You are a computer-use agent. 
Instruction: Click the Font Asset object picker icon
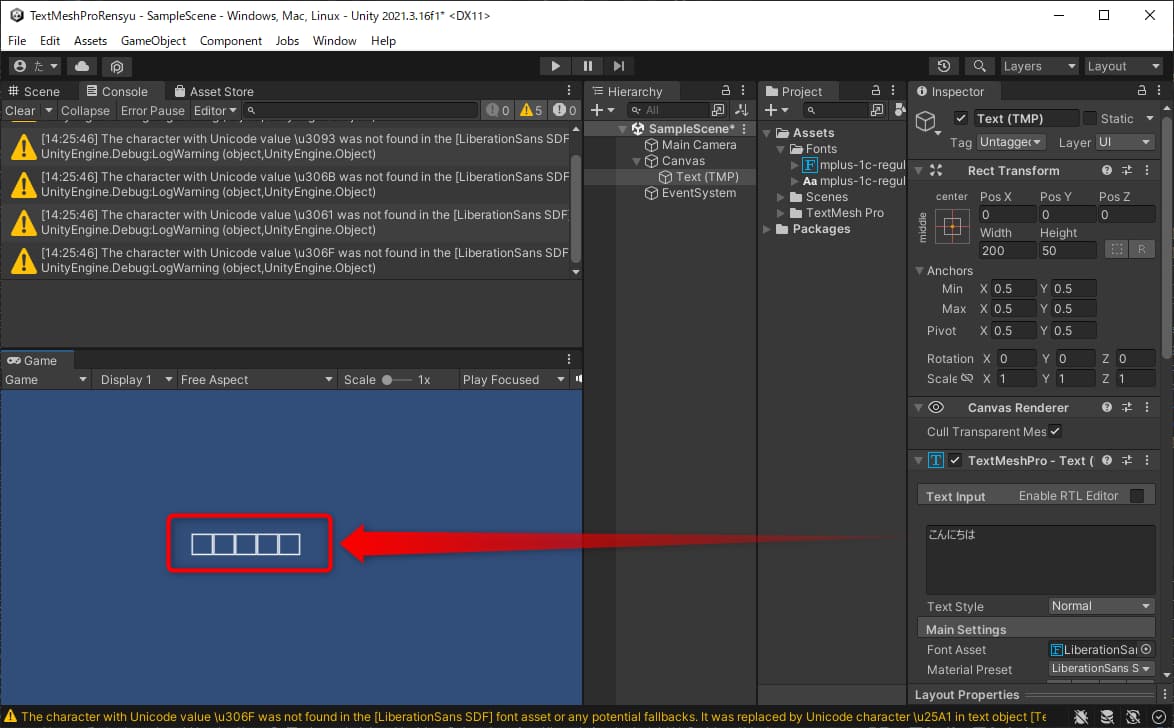(1146, 650)
